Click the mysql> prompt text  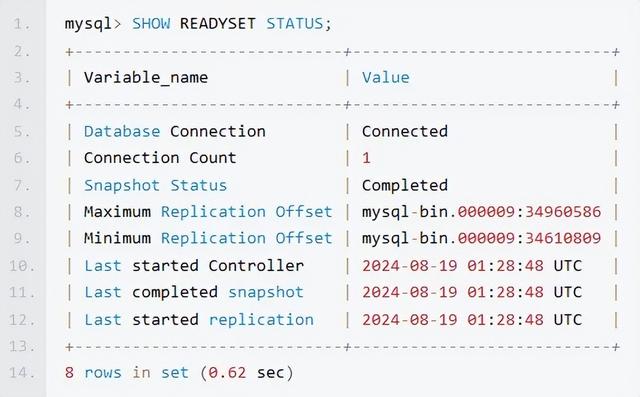[93, 24]
